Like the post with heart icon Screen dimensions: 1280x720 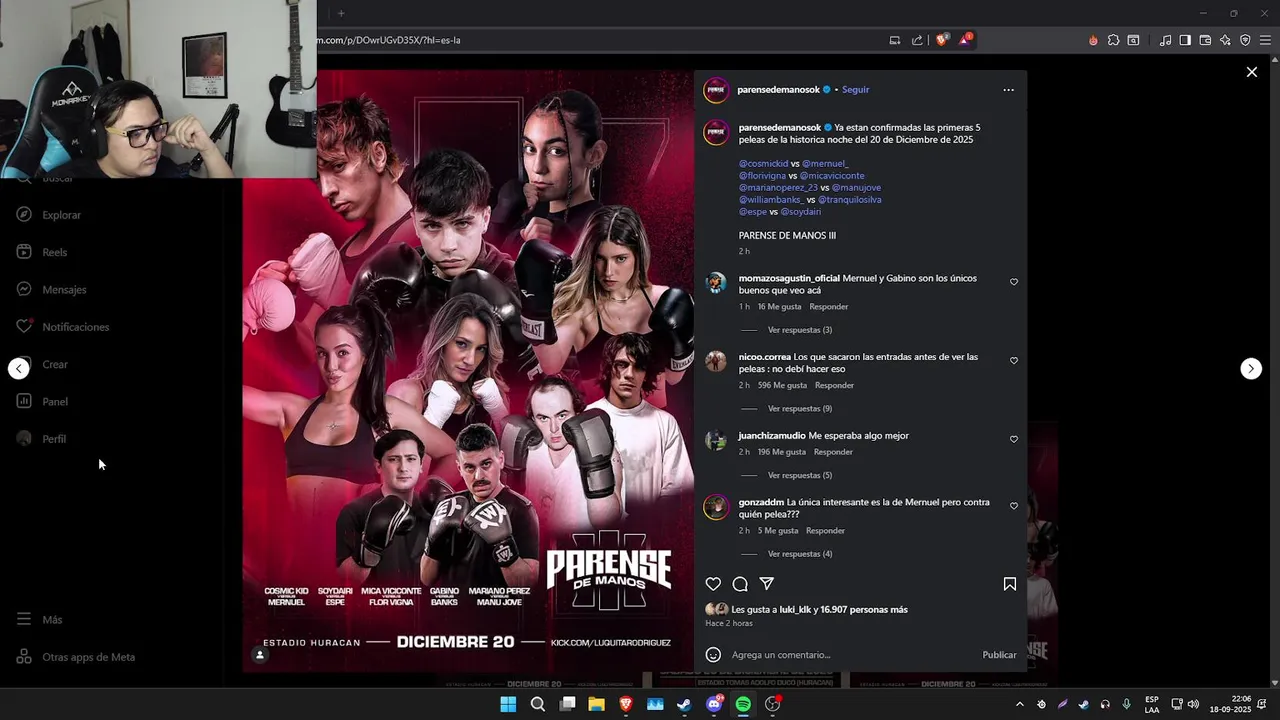point(713,584)
